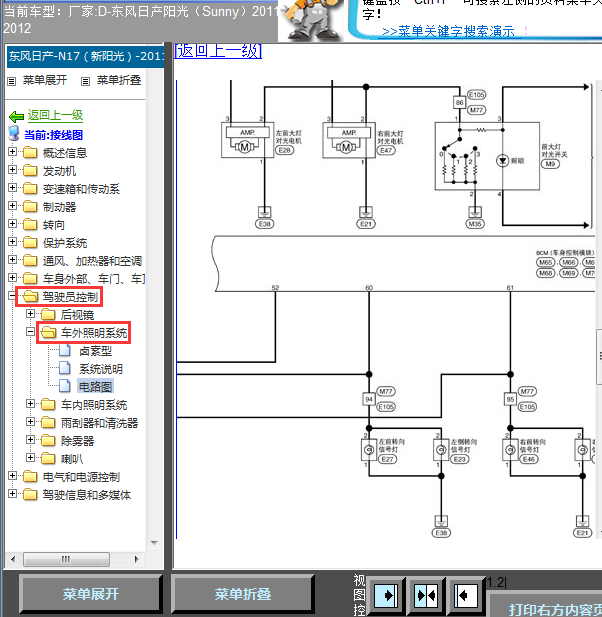The image size is (602, 617).
Task: Click the 喇叭 folder icon
Action: 48,458
